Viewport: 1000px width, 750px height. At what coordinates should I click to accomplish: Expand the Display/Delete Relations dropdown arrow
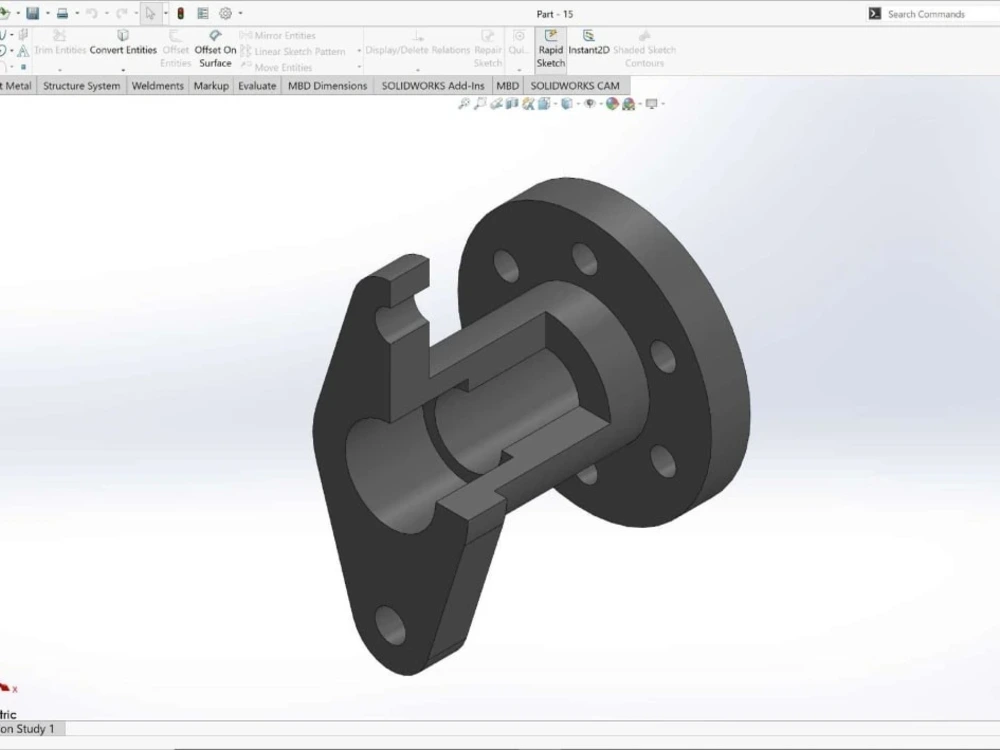(x=418, y=70)
